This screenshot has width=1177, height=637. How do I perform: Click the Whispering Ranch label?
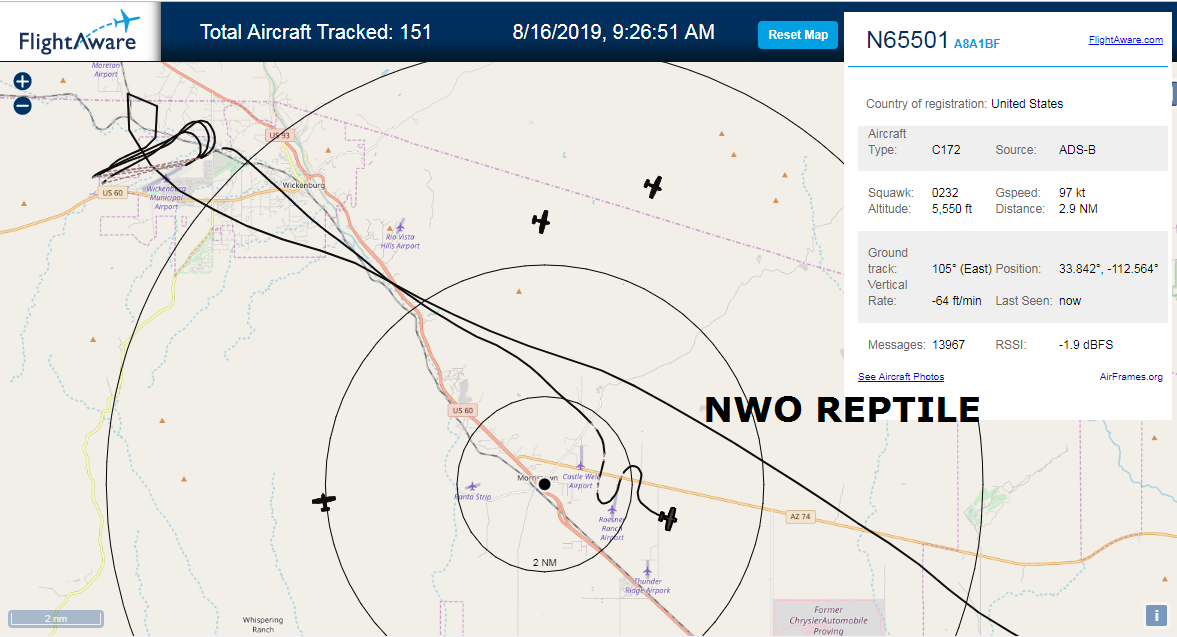click(x=263, y=625)
